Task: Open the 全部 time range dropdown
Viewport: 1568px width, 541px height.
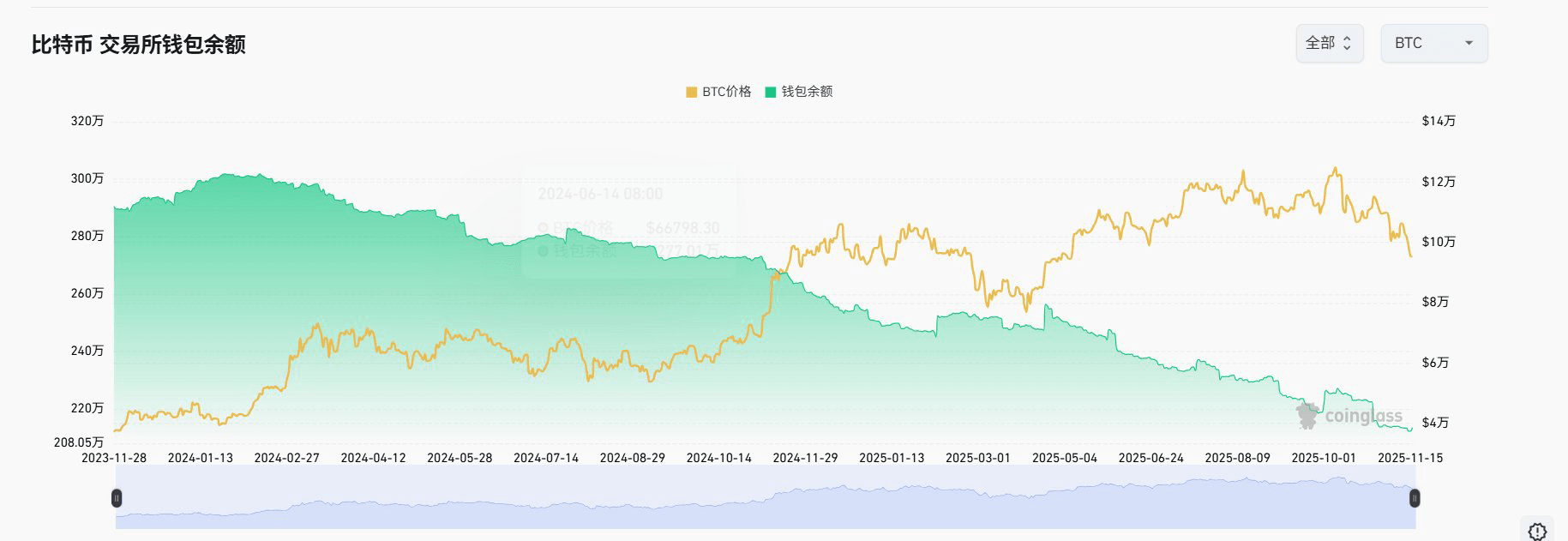Action: click(1328, 43)
